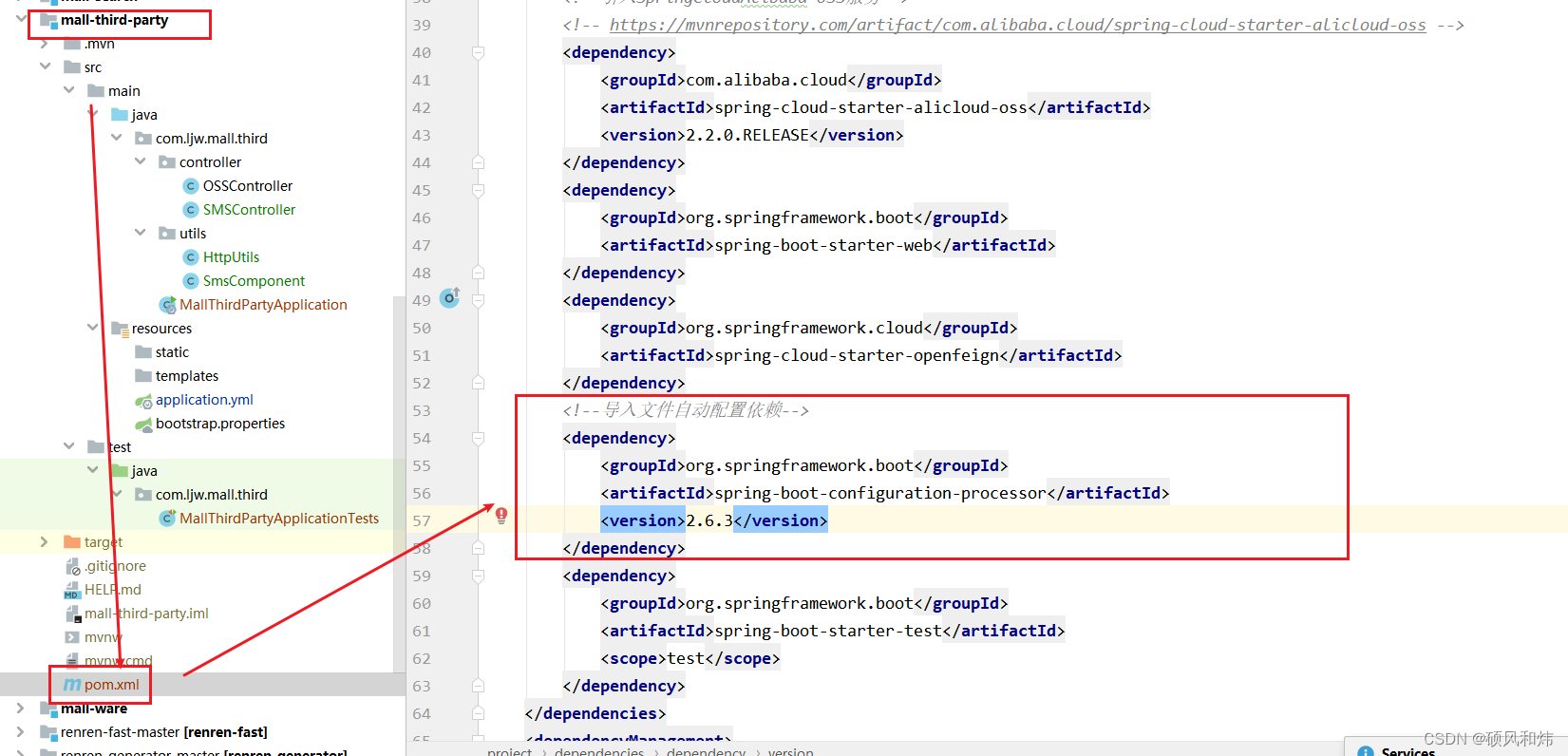Click 'version' in the breadcrumb bar
1568x756 pixels.
pyautogui.click(x=790, y=751)
